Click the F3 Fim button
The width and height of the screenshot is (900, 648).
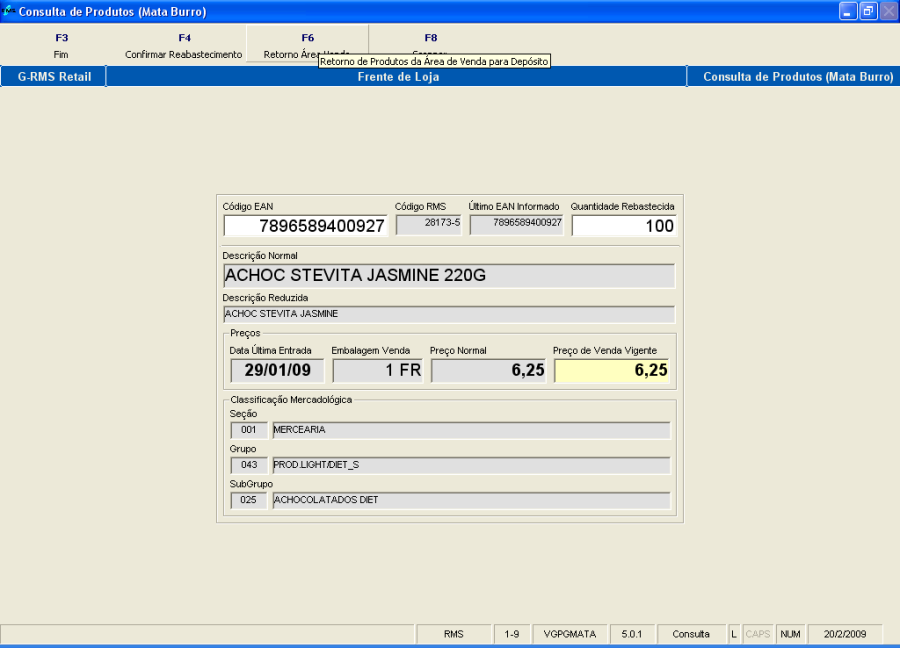click(x=61, y=46)
